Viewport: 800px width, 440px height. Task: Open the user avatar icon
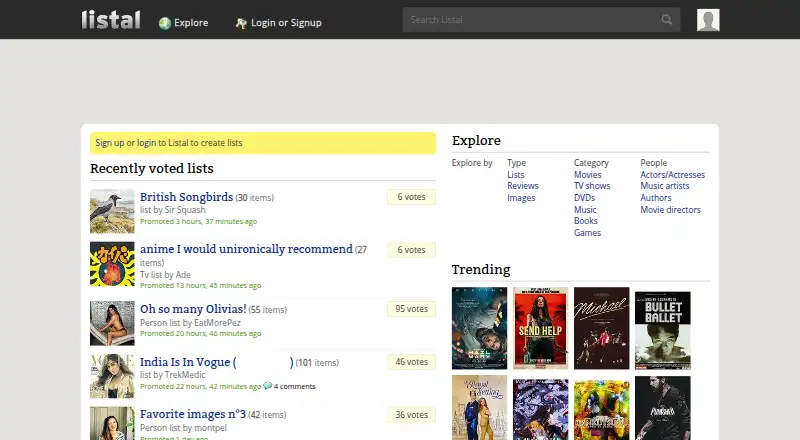coord(708,20)
